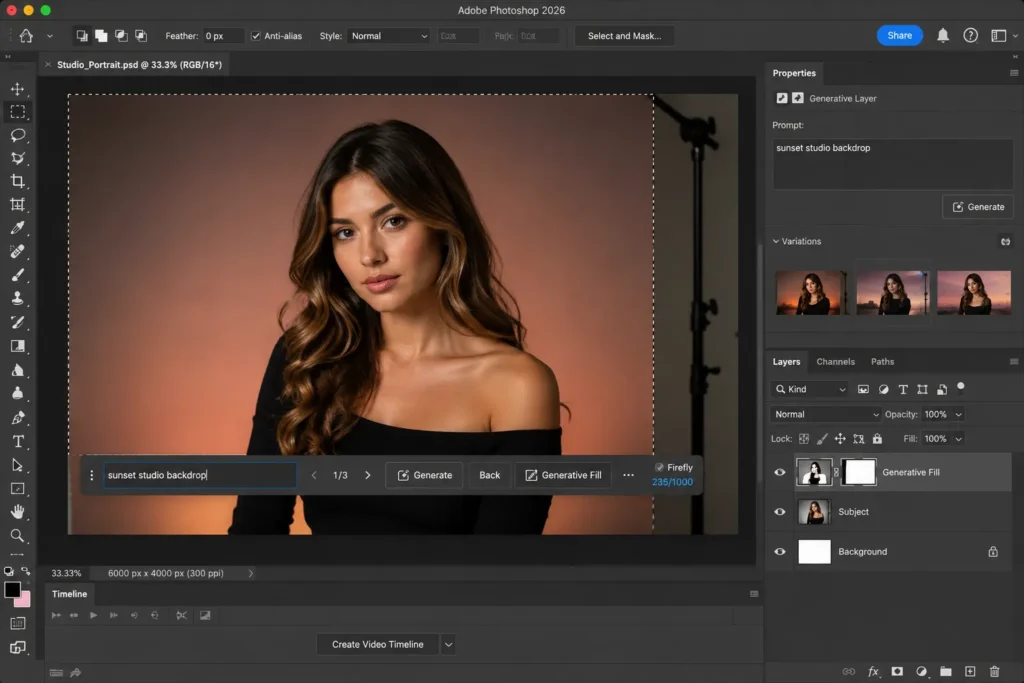
Task: Open notifications bell
Action: point(942,36)
